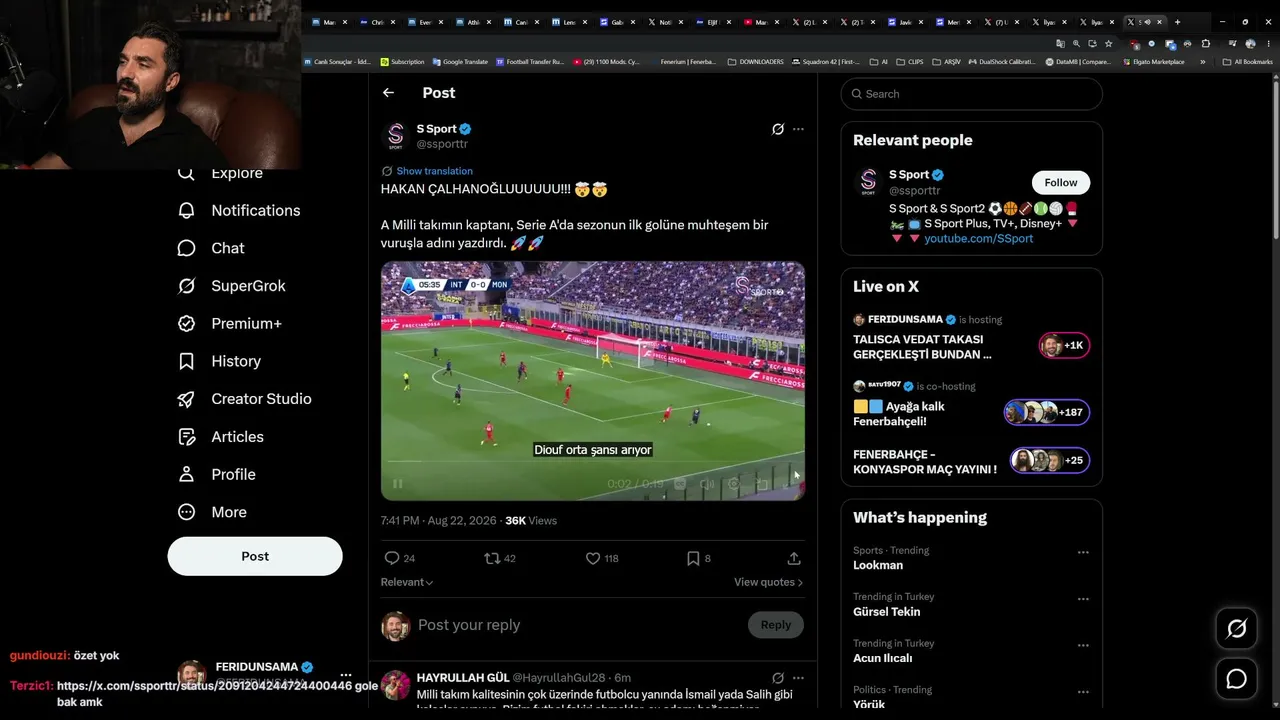The height and width of the screenshot is (720, 1280).
Task: Click the repost icon showing 42
Action: [492, 558]
